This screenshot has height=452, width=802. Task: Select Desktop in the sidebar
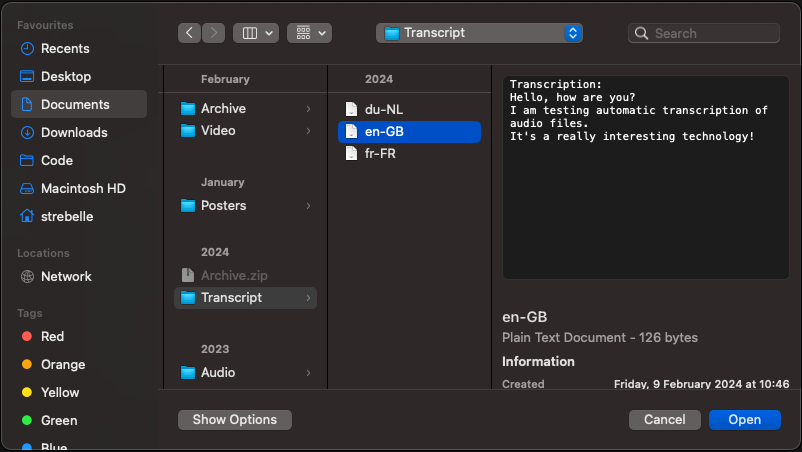pos(79,77)
